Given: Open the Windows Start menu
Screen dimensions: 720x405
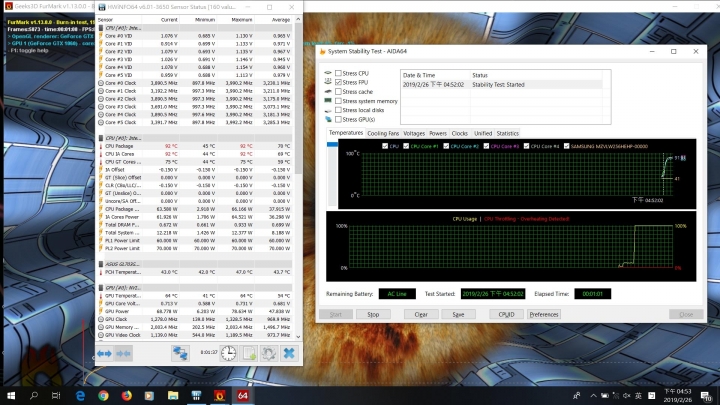Looking at the screenshot, I should 11,395.
